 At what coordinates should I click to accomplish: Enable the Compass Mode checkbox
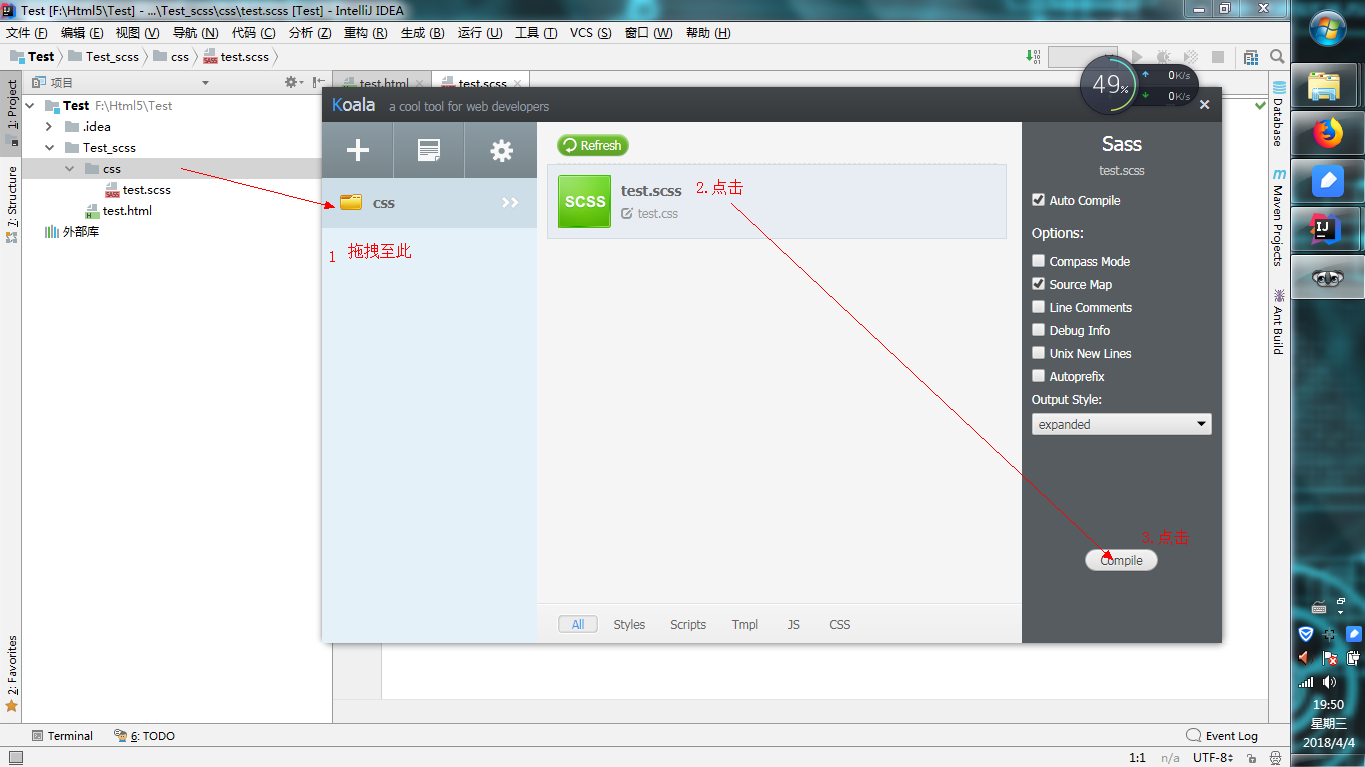click(1038, 261)
